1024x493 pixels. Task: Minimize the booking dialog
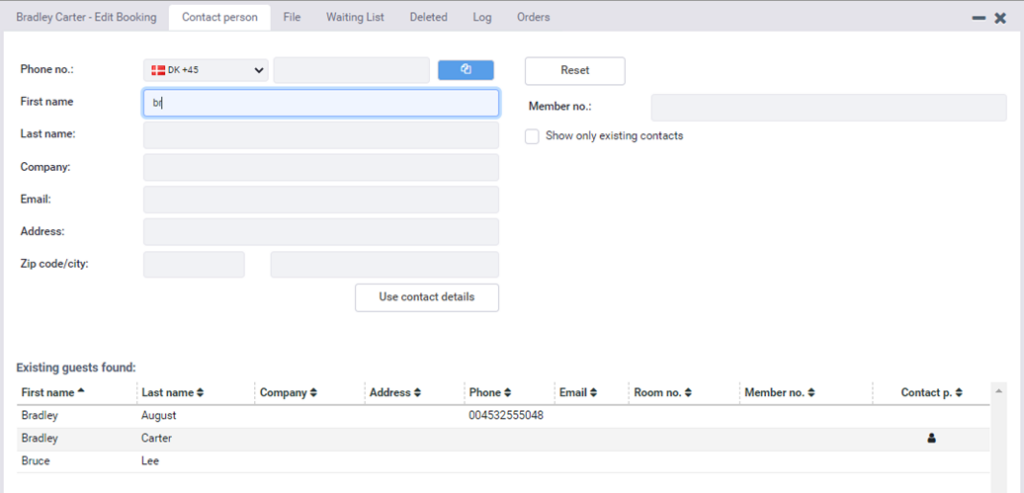(x=978, y=18)
